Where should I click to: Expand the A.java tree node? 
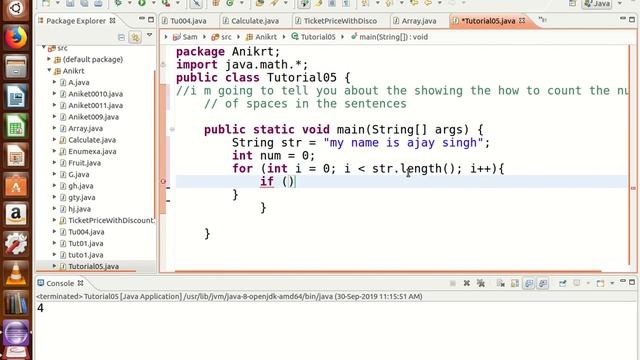tap(55, 82)
